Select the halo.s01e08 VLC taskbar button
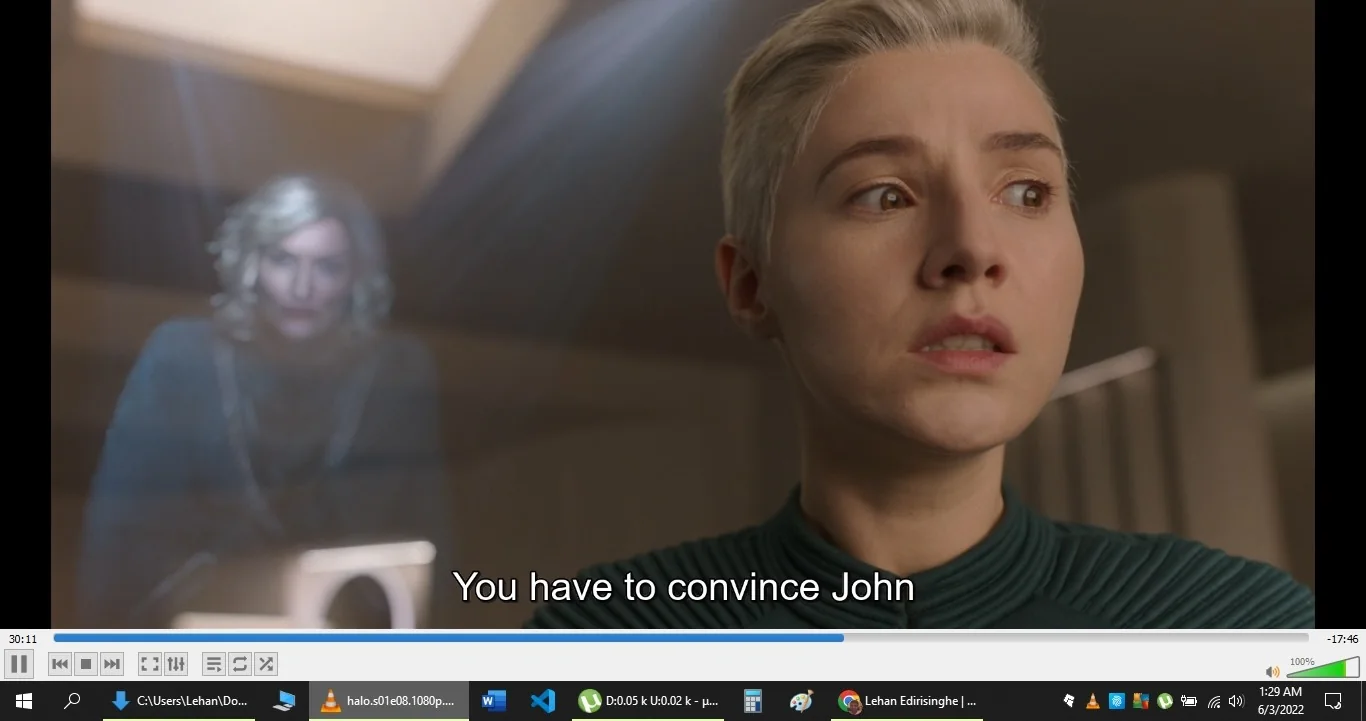This screenshot has width=1366, height=721. tap(389, 701)
